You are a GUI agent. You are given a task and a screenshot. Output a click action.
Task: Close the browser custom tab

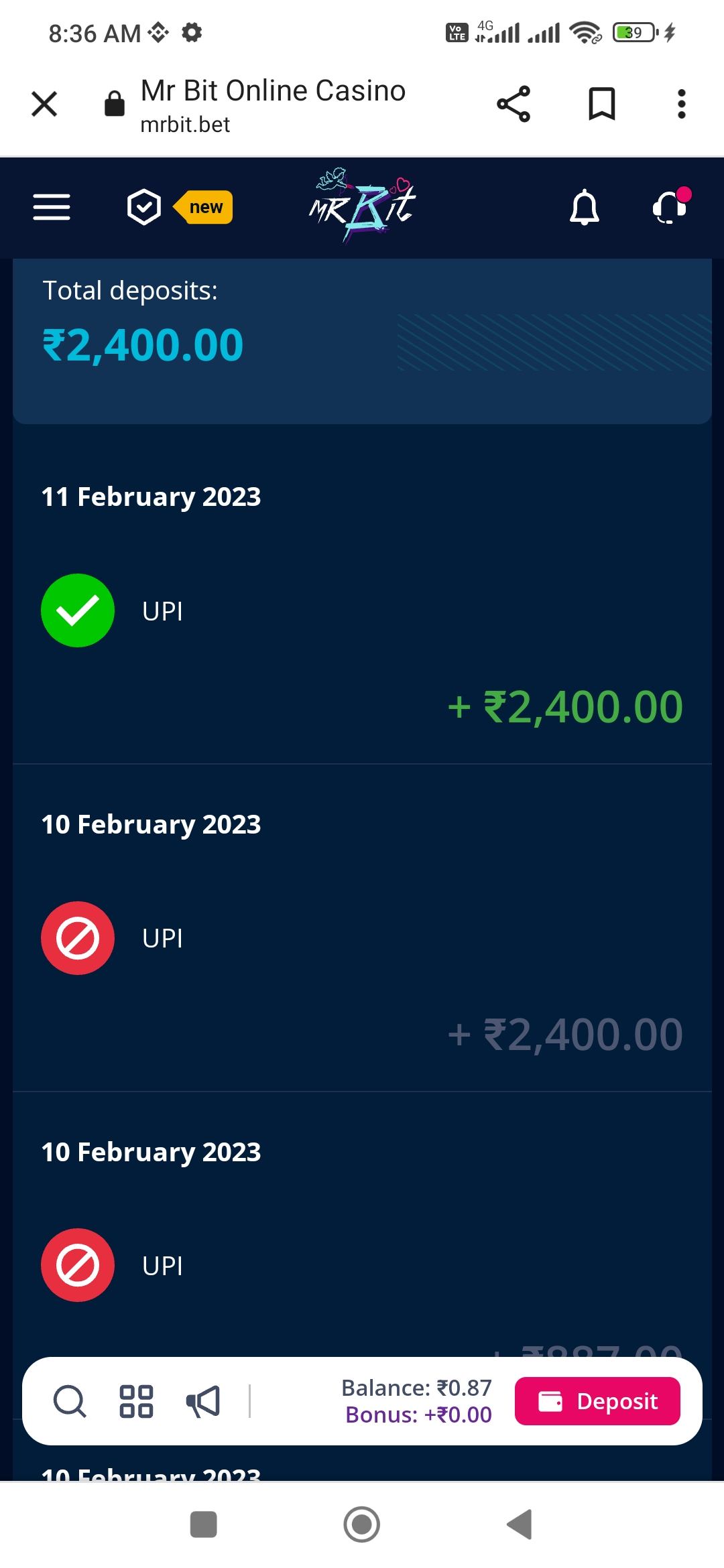(44, 105)
